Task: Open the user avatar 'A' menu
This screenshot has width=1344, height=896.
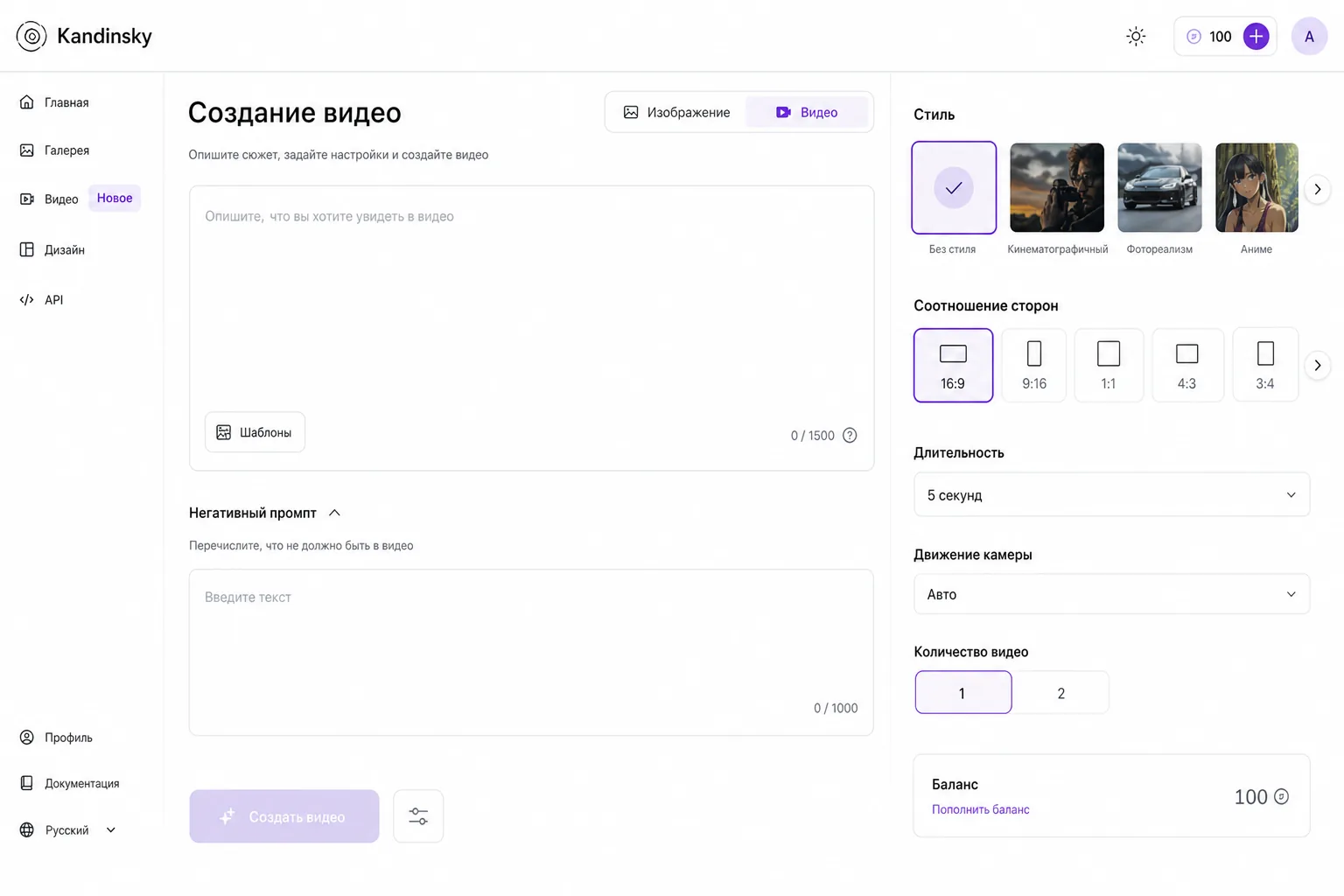Action: tap(1309, 37)
